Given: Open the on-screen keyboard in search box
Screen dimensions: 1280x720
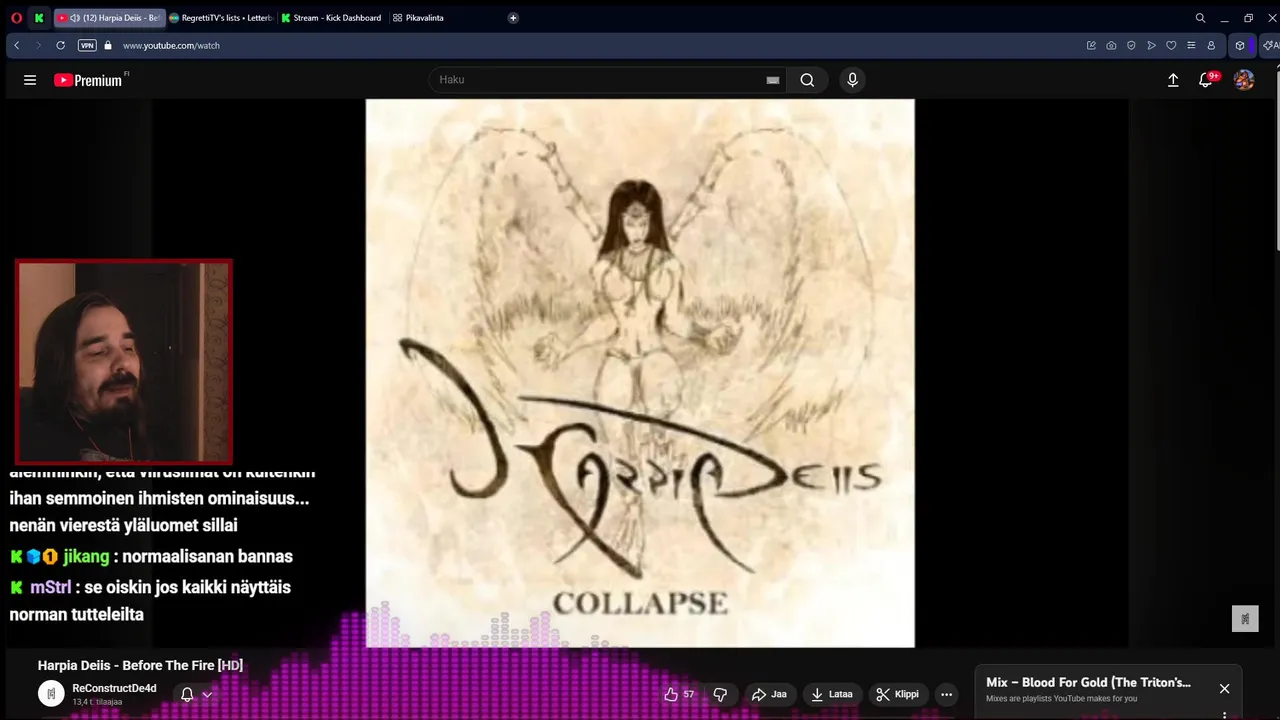Looking at the screenshot, I should point(772,80).
